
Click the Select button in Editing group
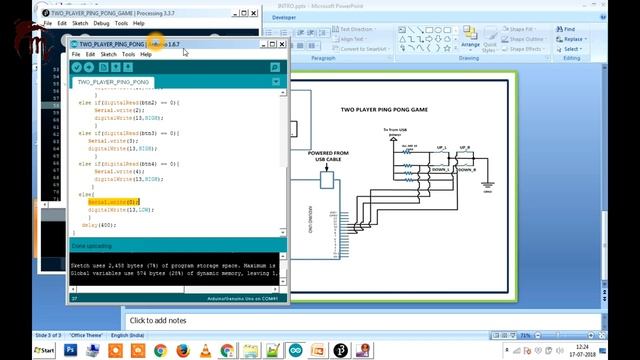tap(569, 49)
